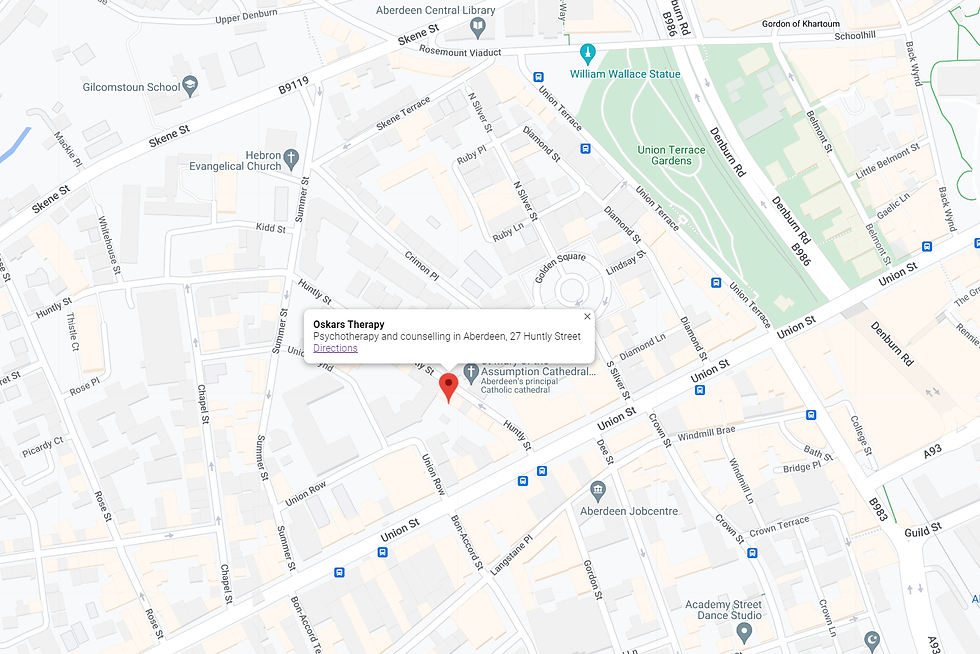Click the red Oskars Therapy location pin
The height and width of the screenshot is (654, 980).
[449, 388]
